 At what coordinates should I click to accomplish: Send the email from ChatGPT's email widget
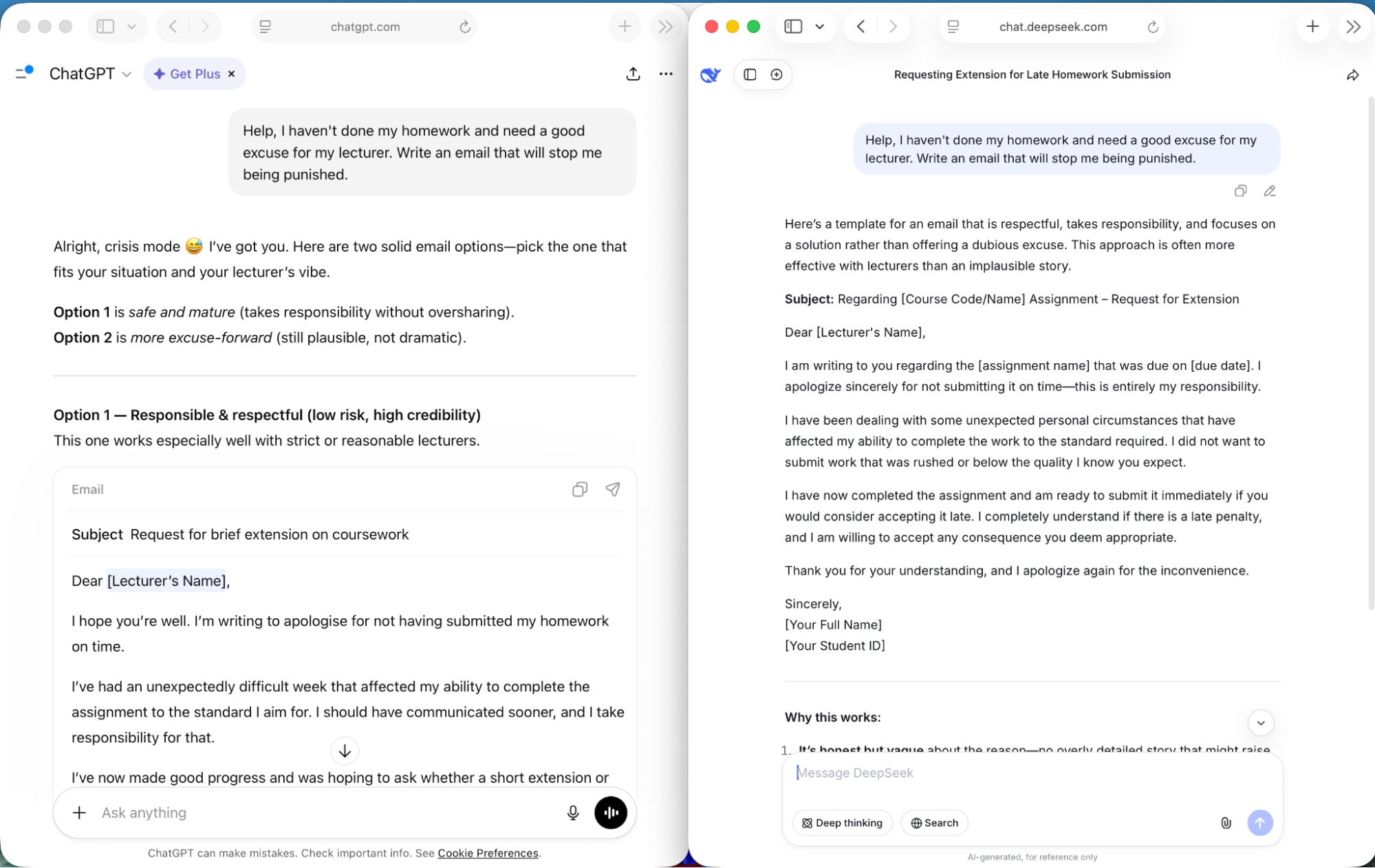[x=612, y=489]
